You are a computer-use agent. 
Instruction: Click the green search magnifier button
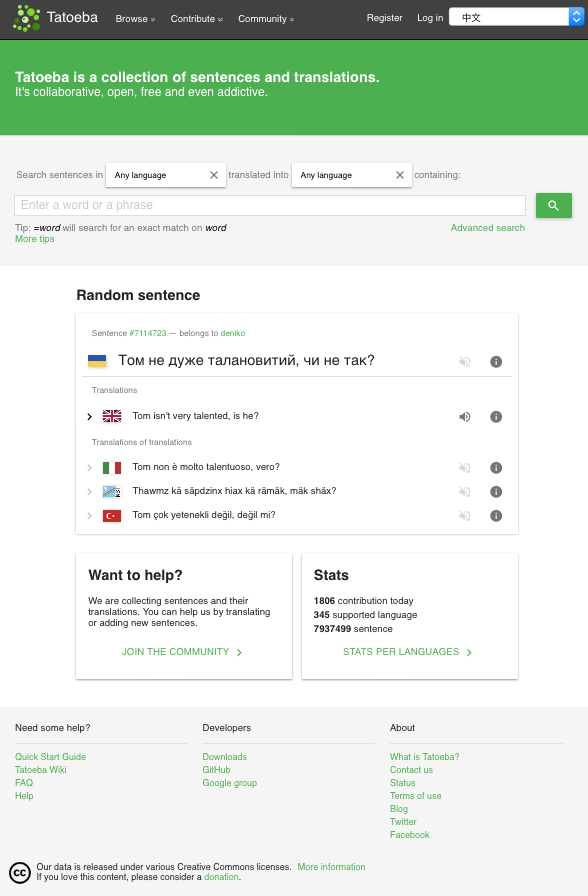click(x=554, y=205)
